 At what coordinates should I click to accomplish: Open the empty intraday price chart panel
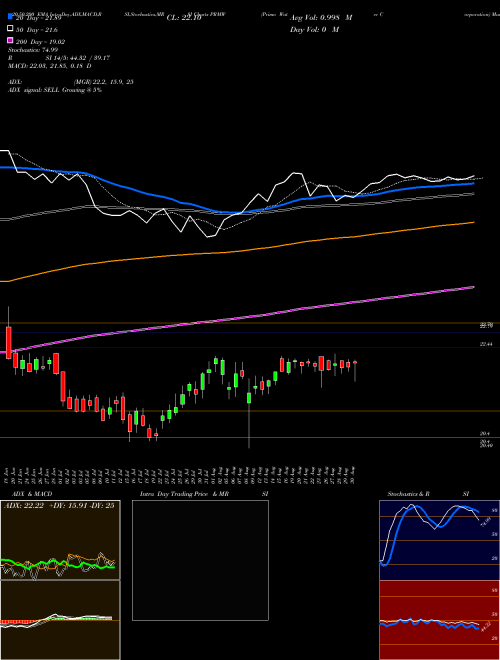[x=200, y=560]
